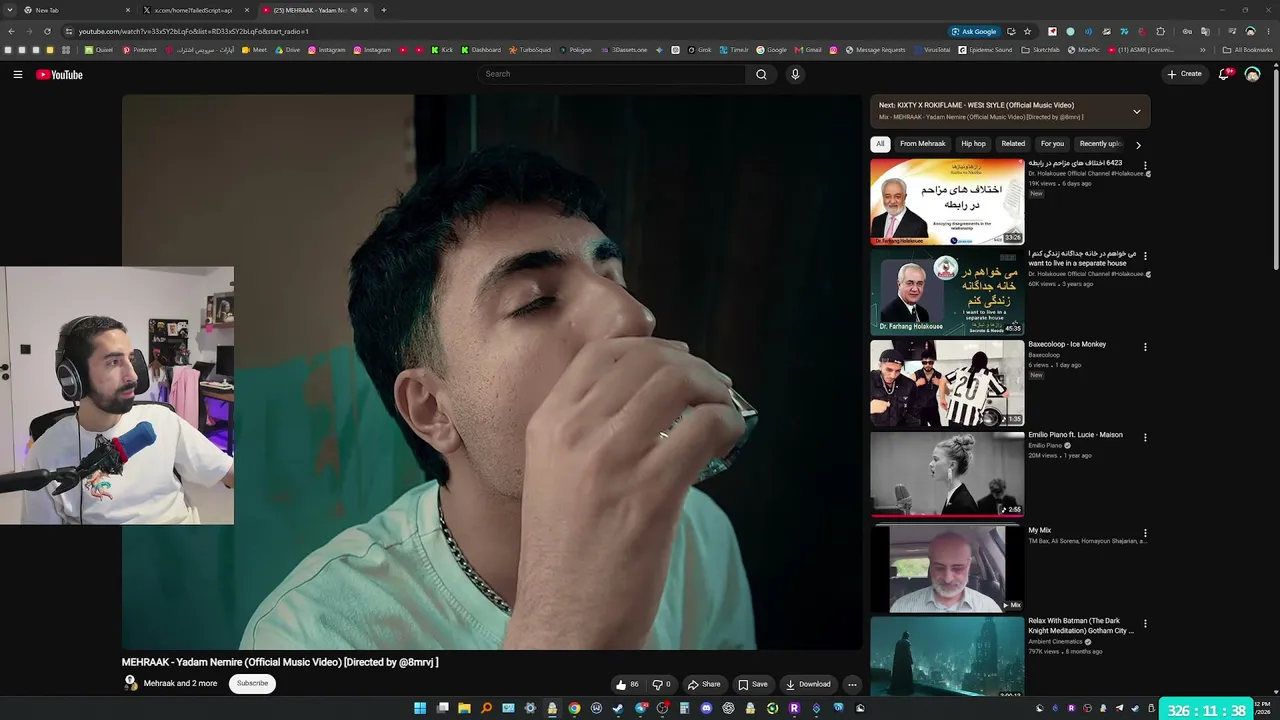Go to YouTube home via logo
The height and width of the screenshot is (720, 1280).
coord(59,74)
